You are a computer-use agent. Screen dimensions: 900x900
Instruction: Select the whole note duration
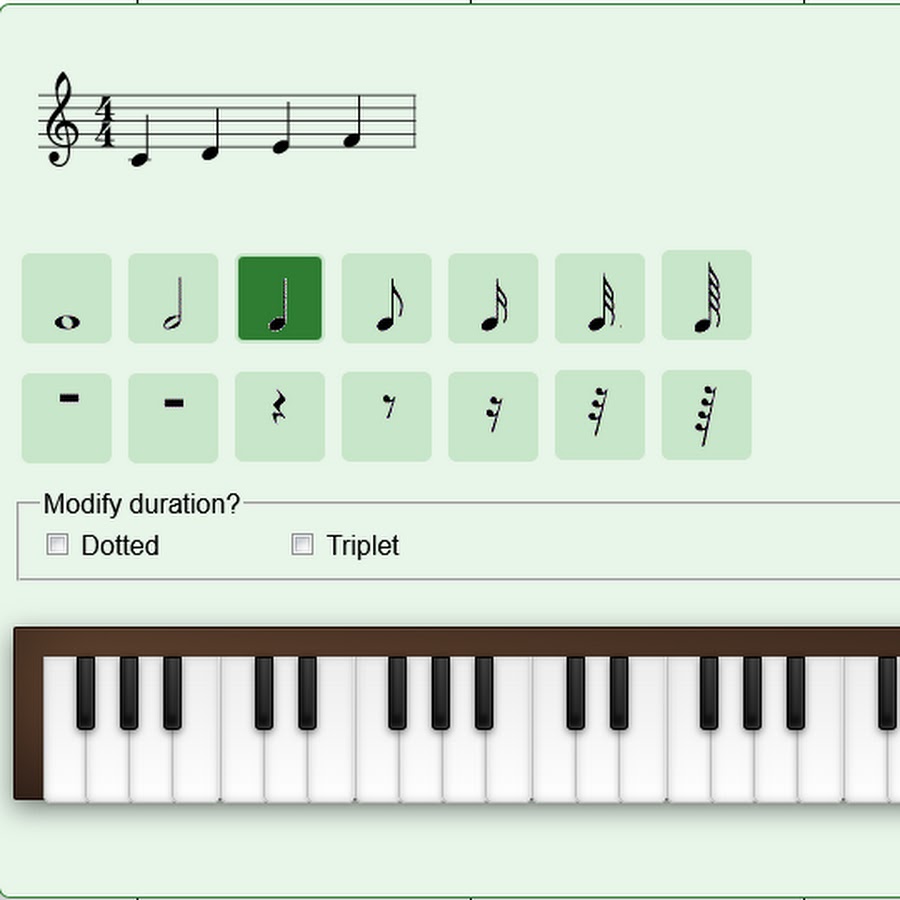pos(67,298)
